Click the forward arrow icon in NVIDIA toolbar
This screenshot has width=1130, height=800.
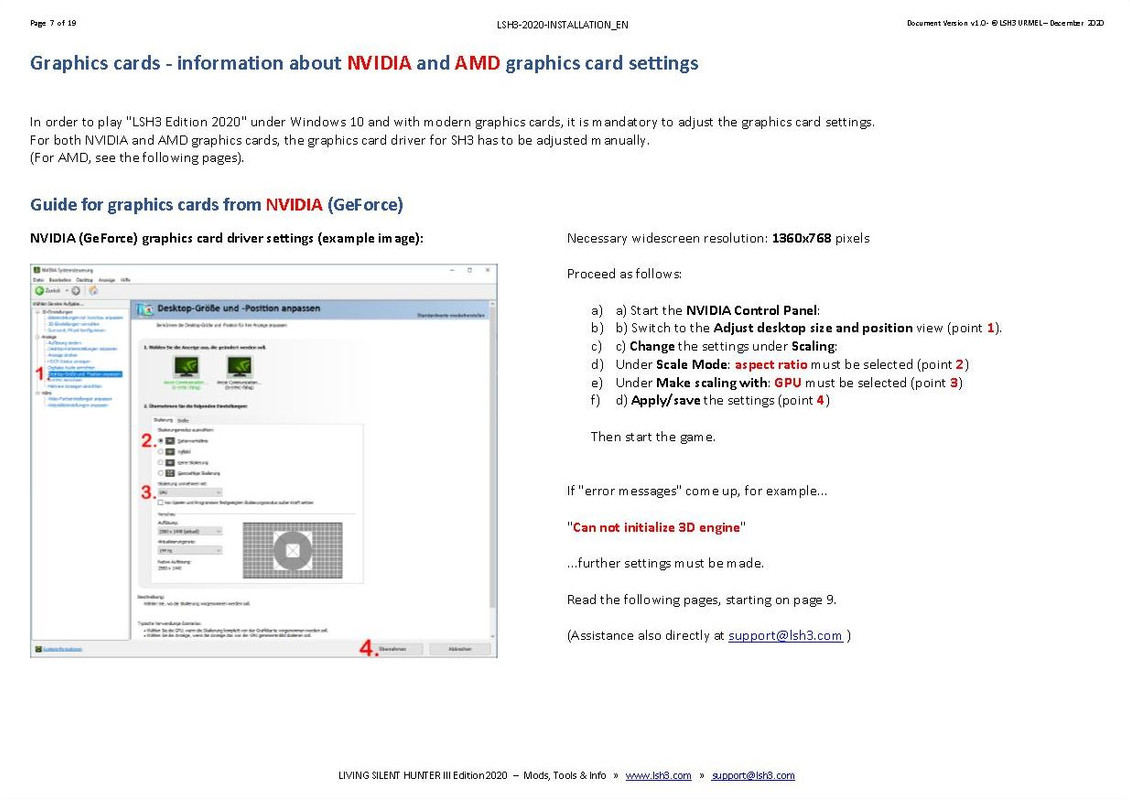(76, 290)
